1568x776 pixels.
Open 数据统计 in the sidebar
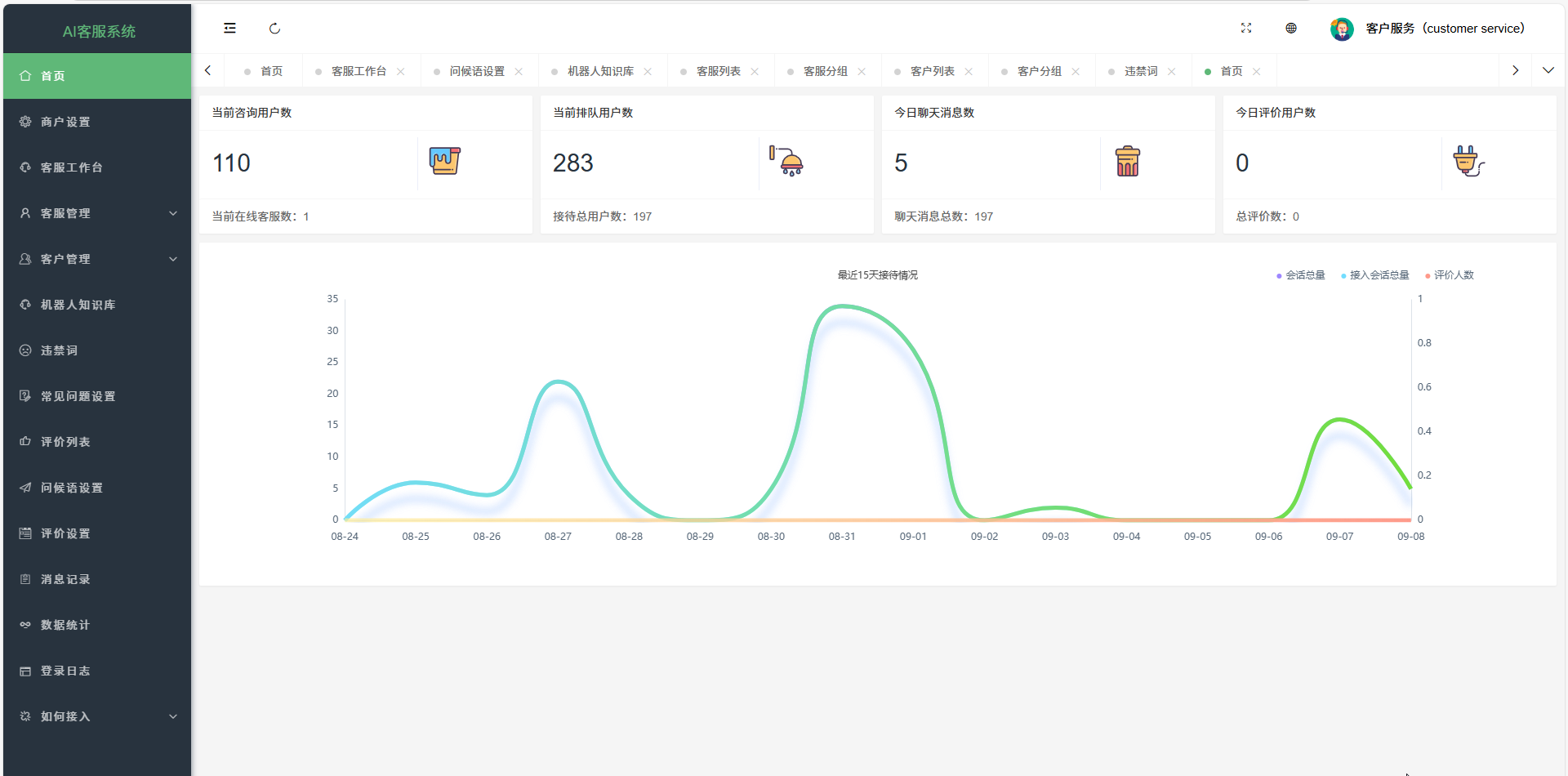pos(65,625)
